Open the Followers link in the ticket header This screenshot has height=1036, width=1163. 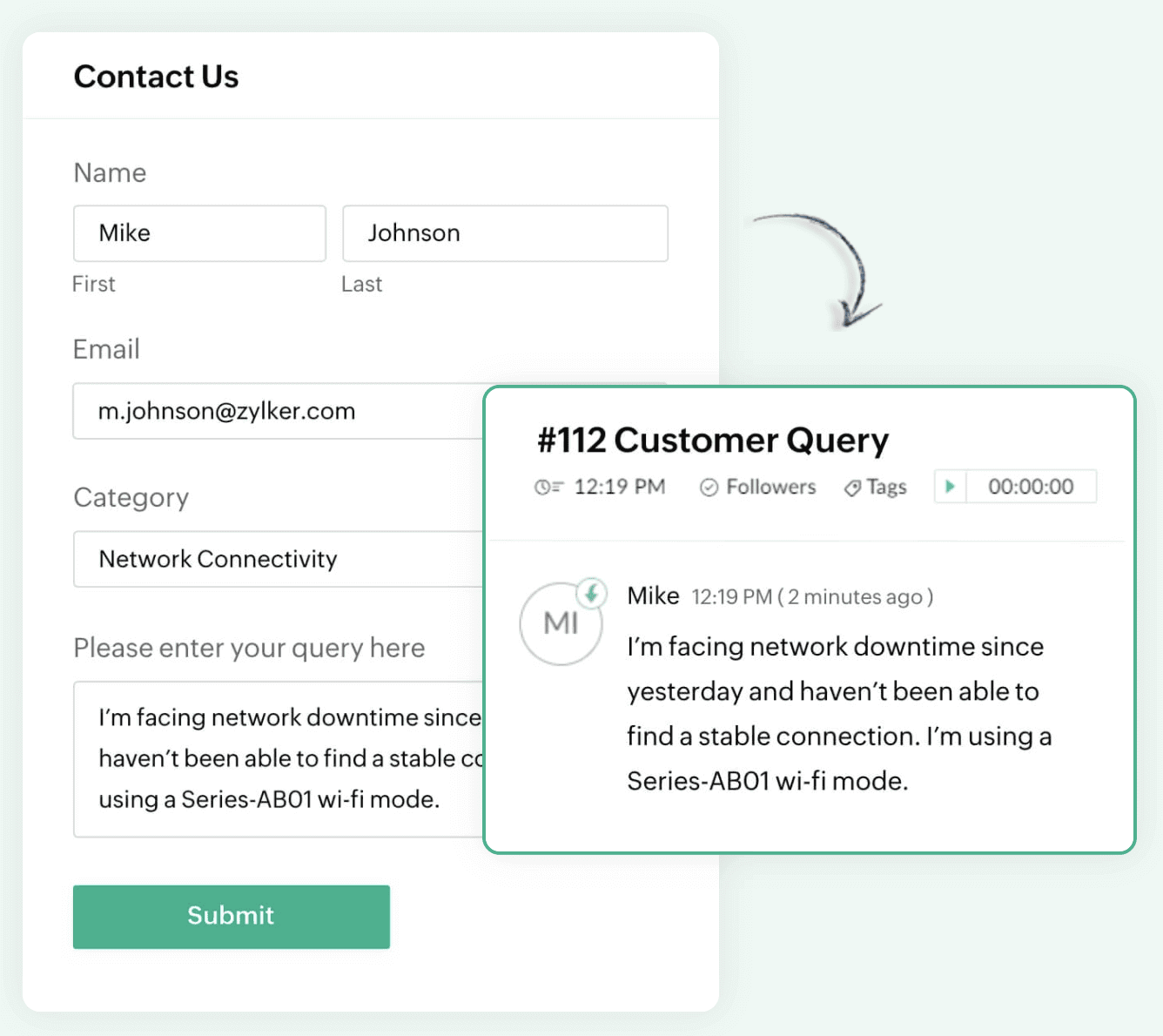click(x=770, y=488)
